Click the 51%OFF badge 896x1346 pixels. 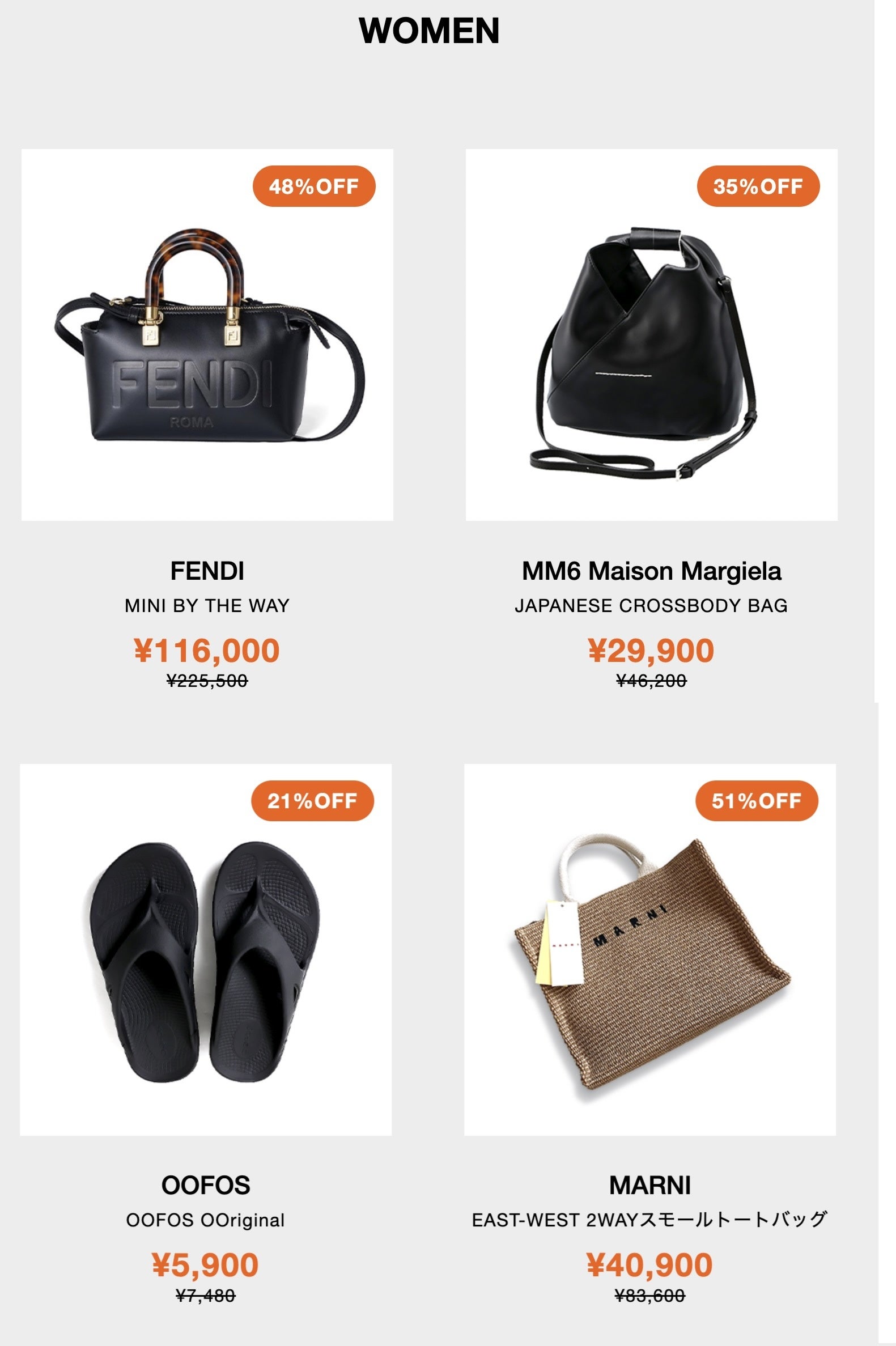click(757, 801)
